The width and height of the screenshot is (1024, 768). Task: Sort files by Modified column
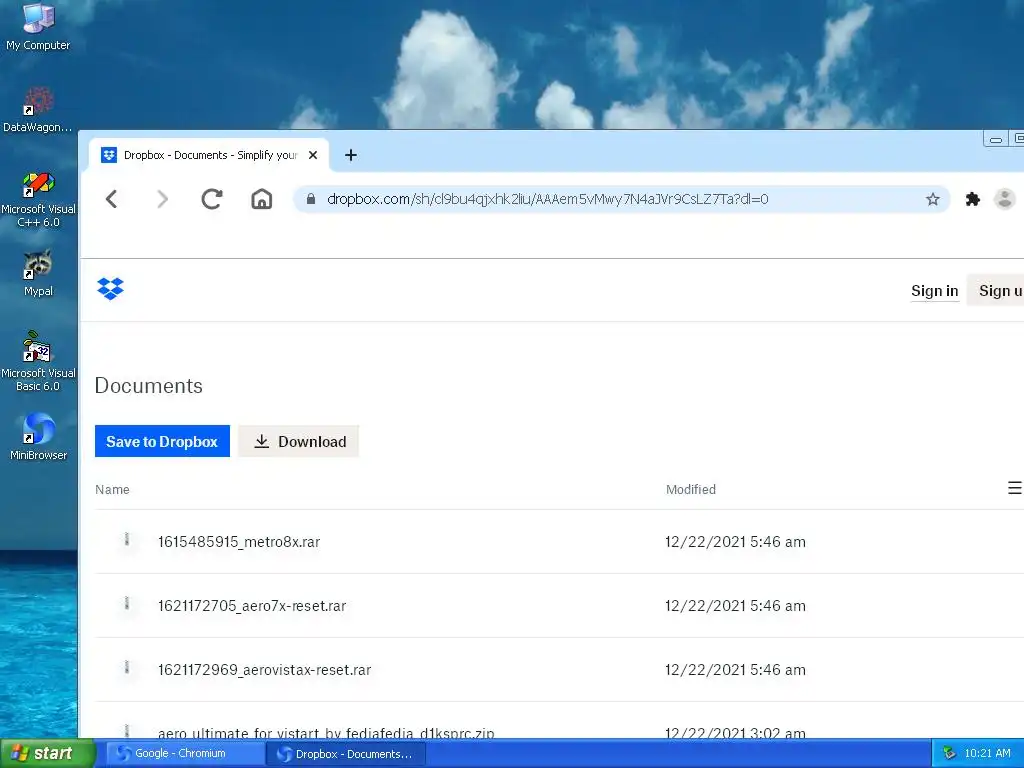[691, 489]
